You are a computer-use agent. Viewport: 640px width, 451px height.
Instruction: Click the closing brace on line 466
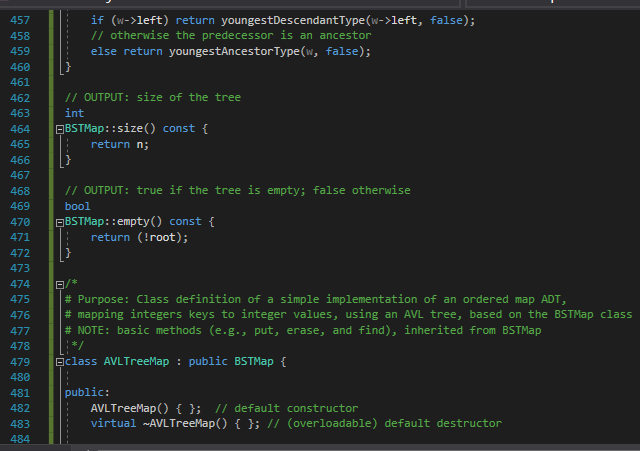(68, 160)
